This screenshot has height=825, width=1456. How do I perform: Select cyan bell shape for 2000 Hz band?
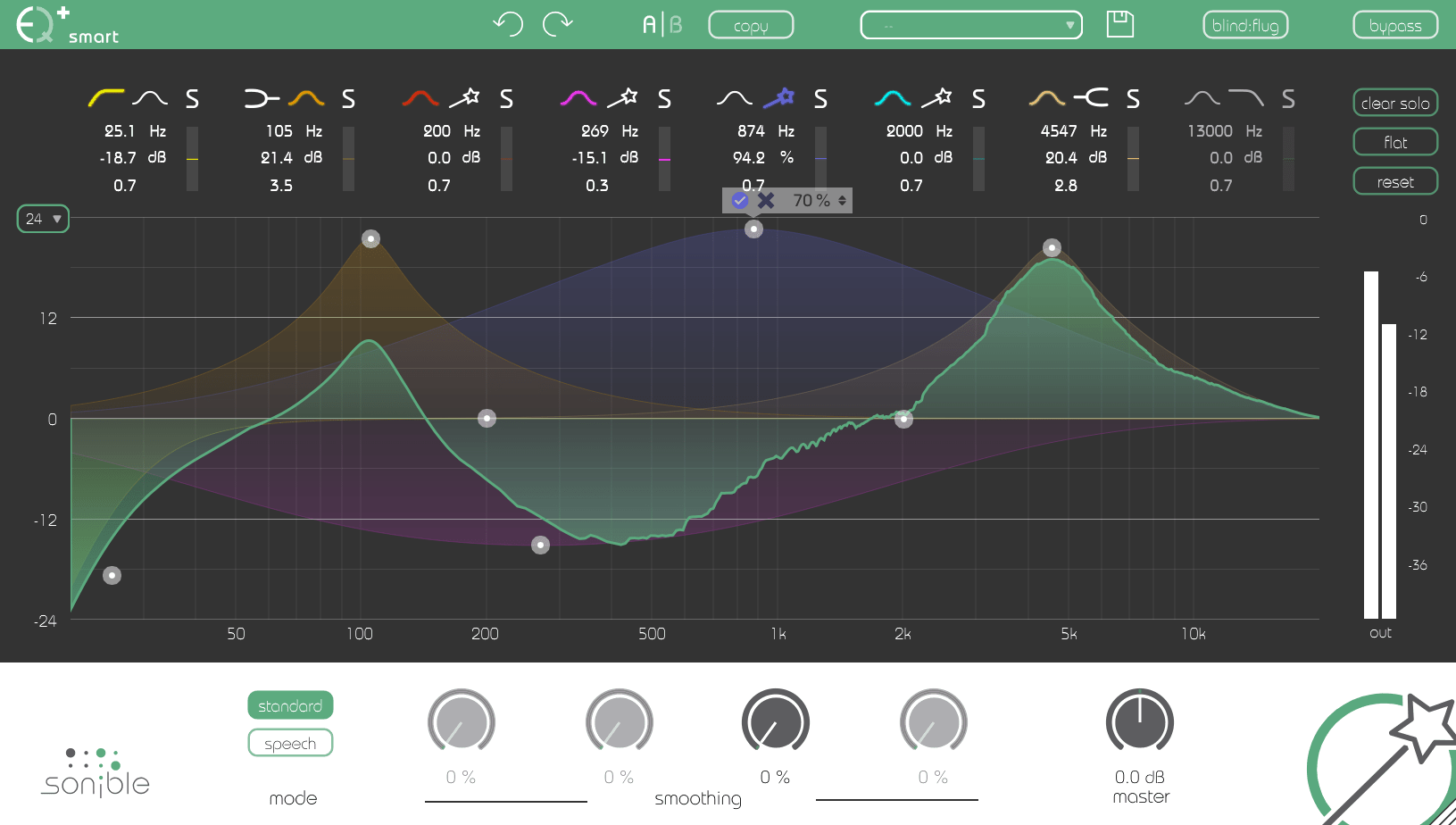tap(893, 98)
